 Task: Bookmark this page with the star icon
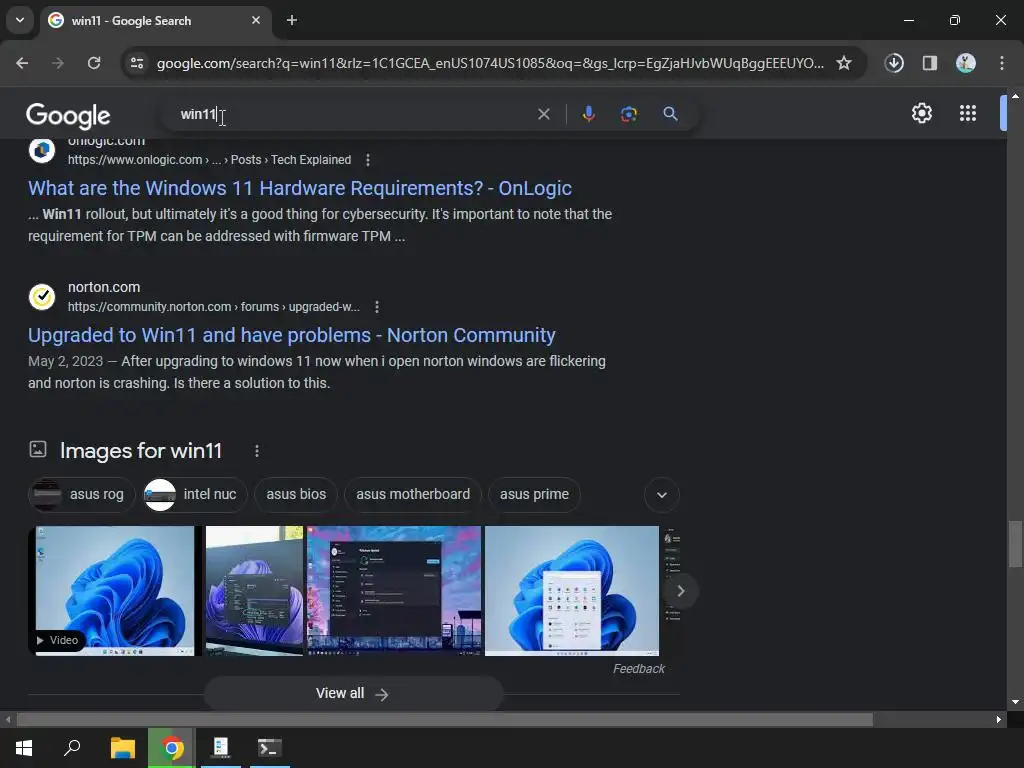[844, 63]
